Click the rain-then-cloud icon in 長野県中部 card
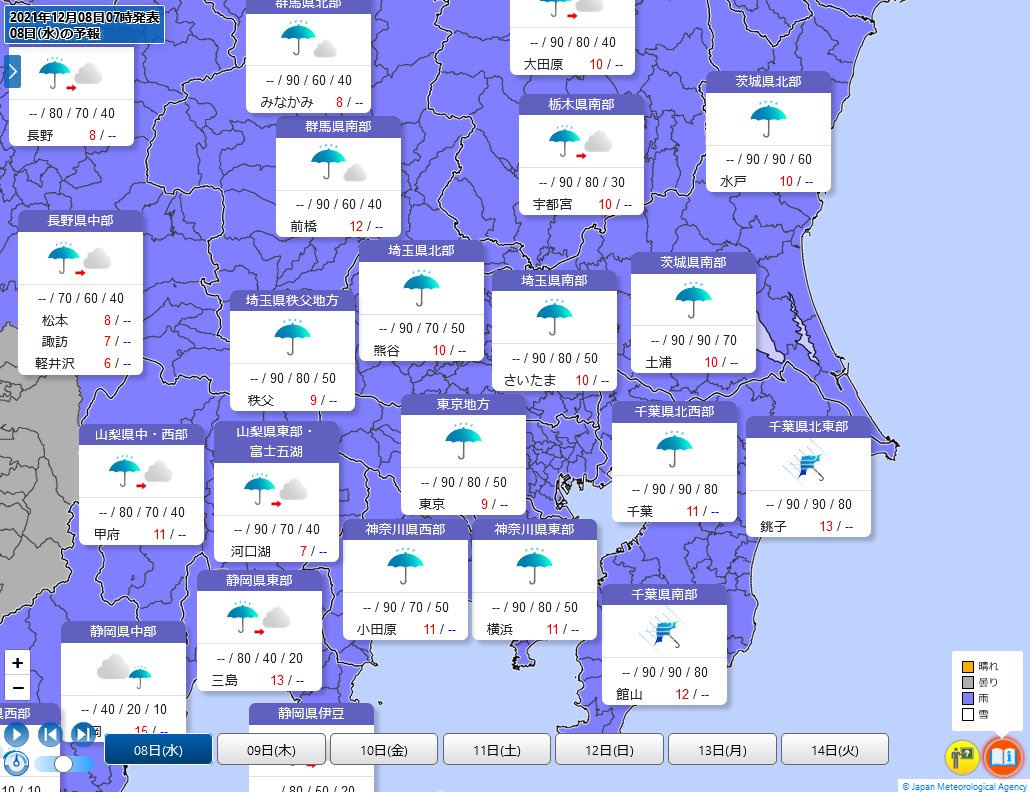Screen dimensions: 1030x792 point(79,258)
